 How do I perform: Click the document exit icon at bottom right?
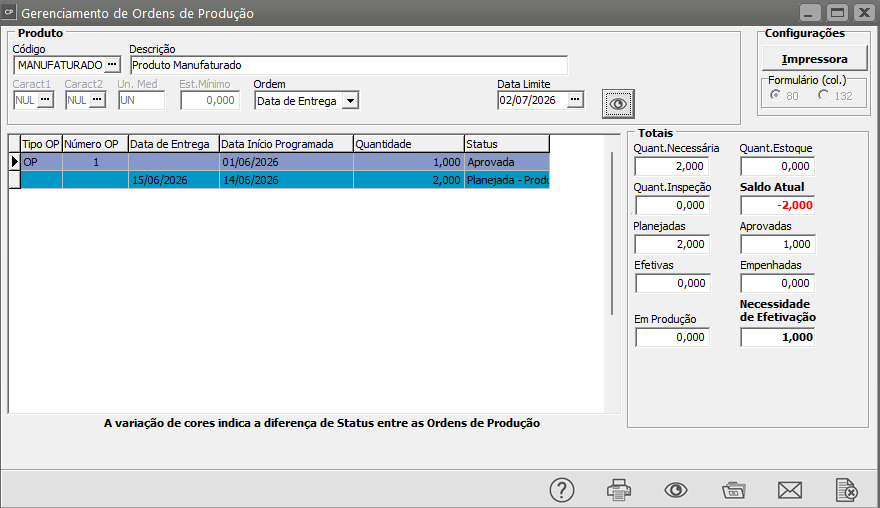click(x=846, y=490)
